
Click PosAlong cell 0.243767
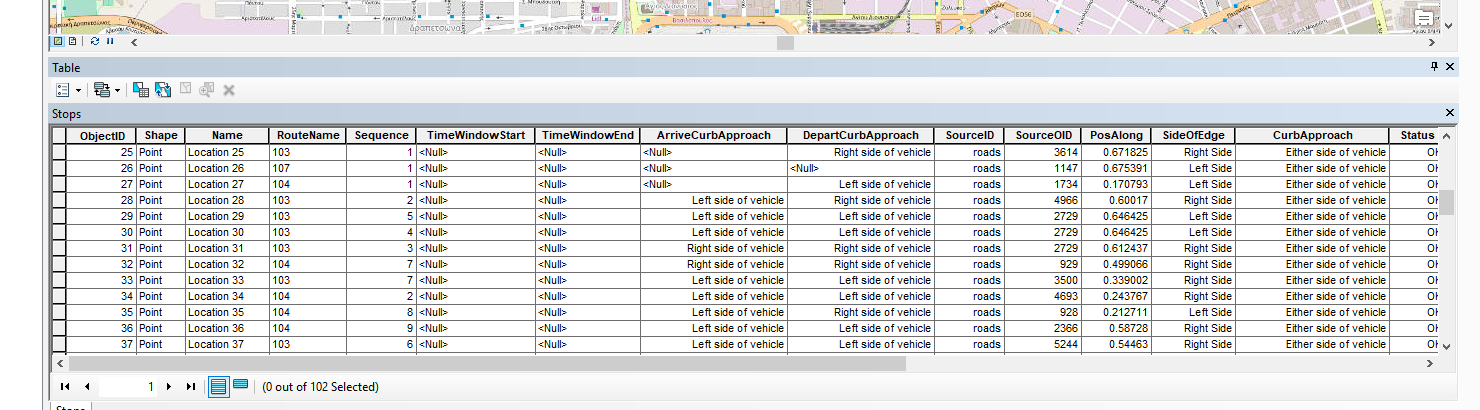pos(1117,296)
